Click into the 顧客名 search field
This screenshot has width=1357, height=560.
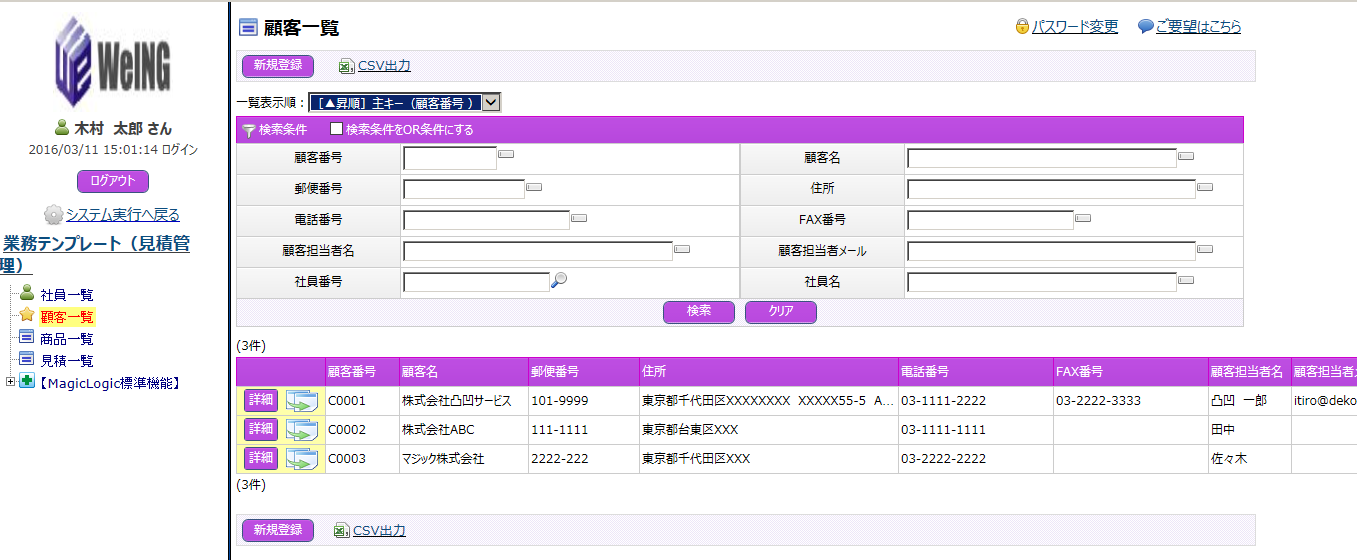pyautogui.click(x=1041, y=158)
